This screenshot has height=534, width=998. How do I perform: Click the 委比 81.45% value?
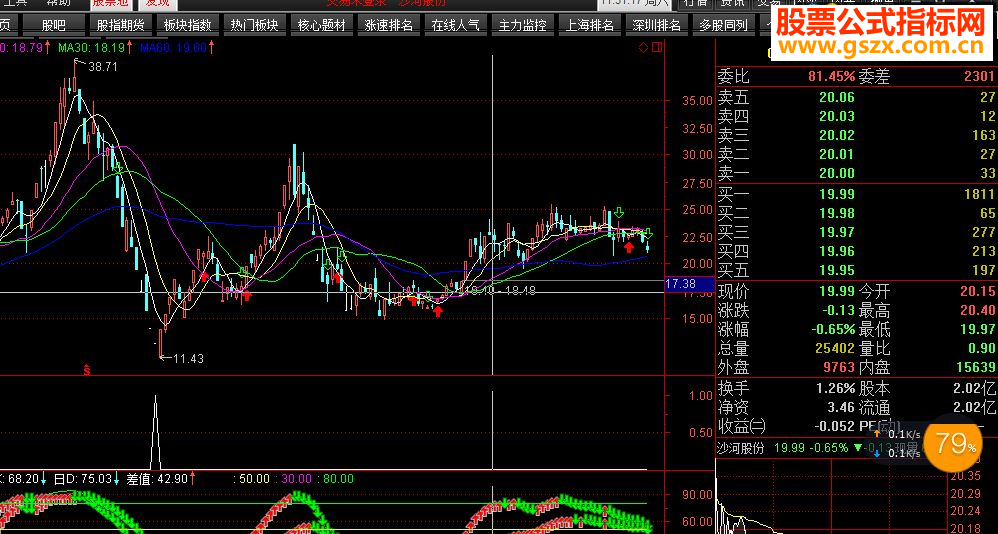pyautogui.click(x=832, y=77)
